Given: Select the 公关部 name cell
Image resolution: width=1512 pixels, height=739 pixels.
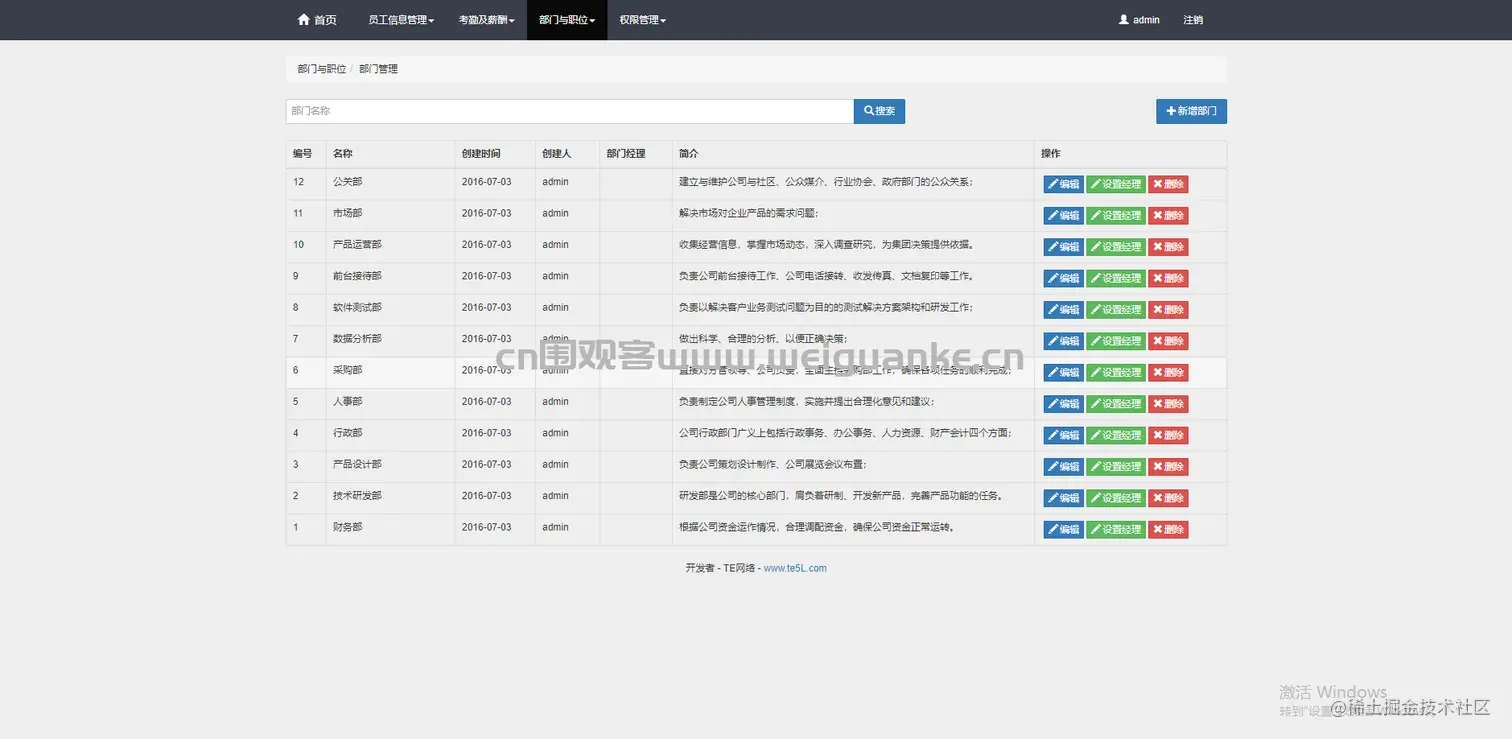Looking at the screenshot, I should coord(390,184).
